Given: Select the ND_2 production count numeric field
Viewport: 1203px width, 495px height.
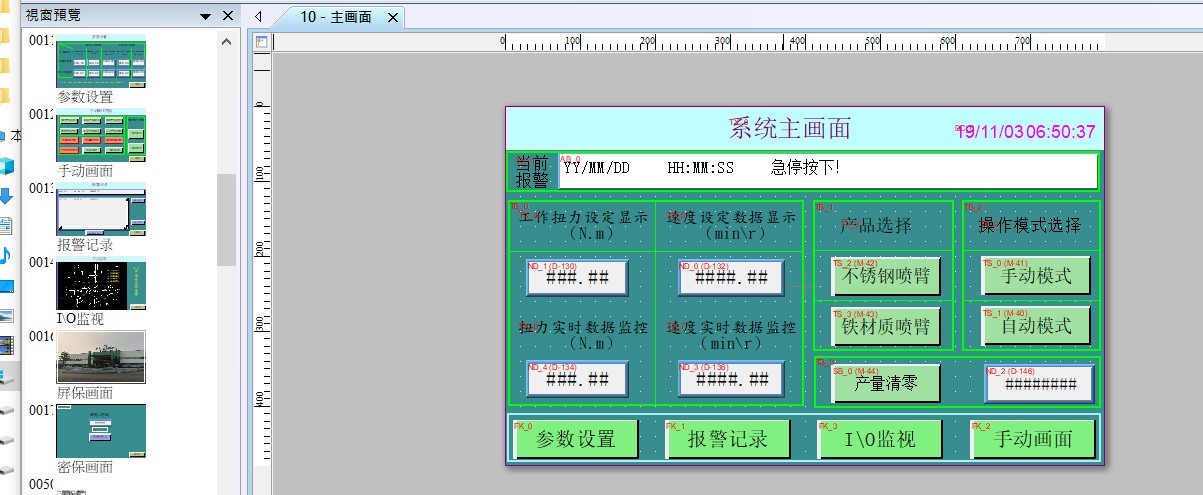Looking at the screenshot, I should point(1038,384).
